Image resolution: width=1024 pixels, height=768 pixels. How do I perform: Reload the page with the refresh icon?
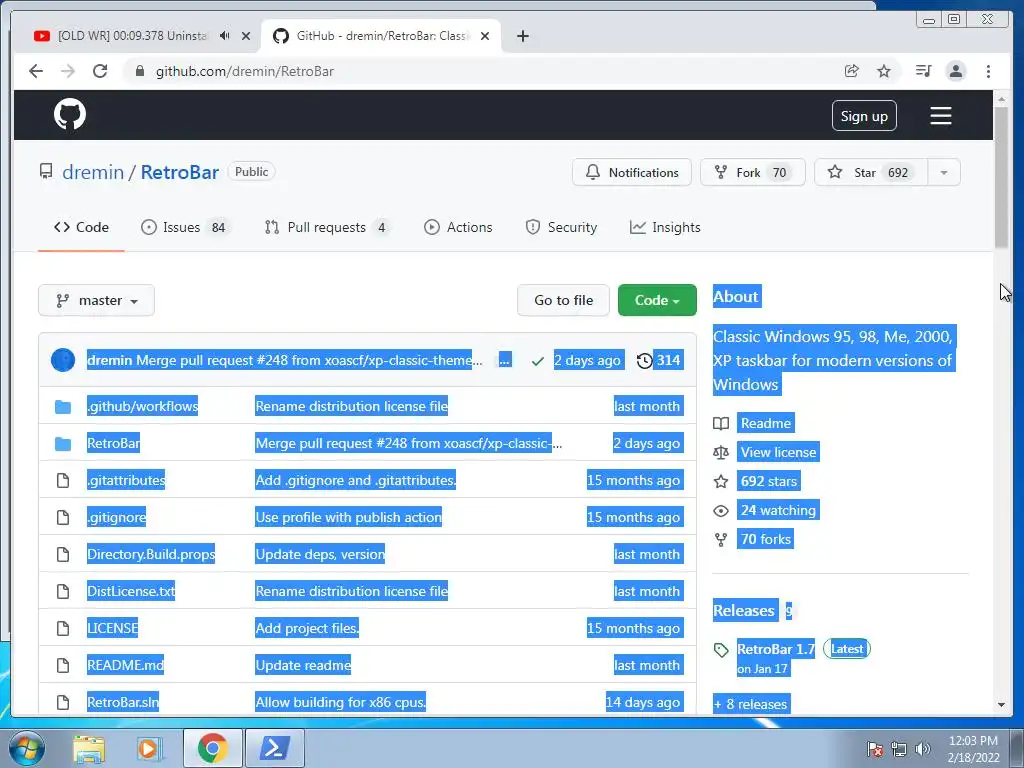pos(100,71)
